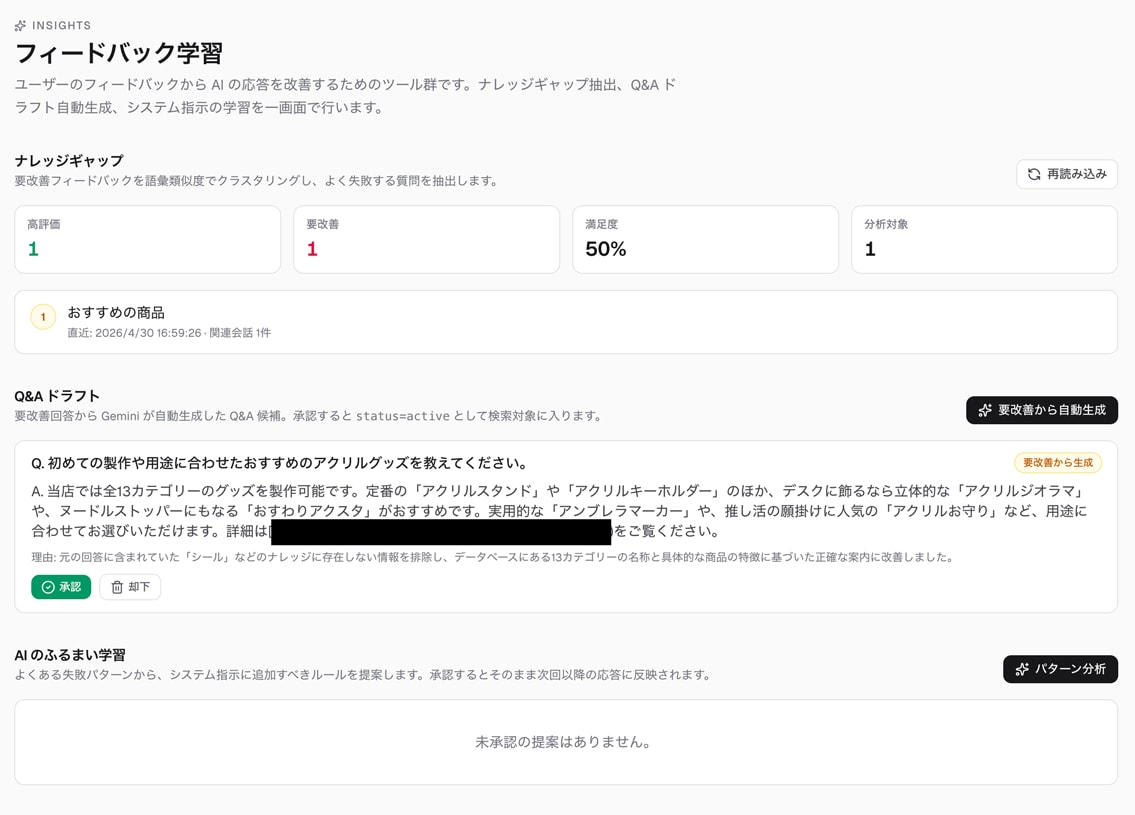Click the blacked-out link in the answer
Viewport: 1135px width, 815px height.
point(441,532)
